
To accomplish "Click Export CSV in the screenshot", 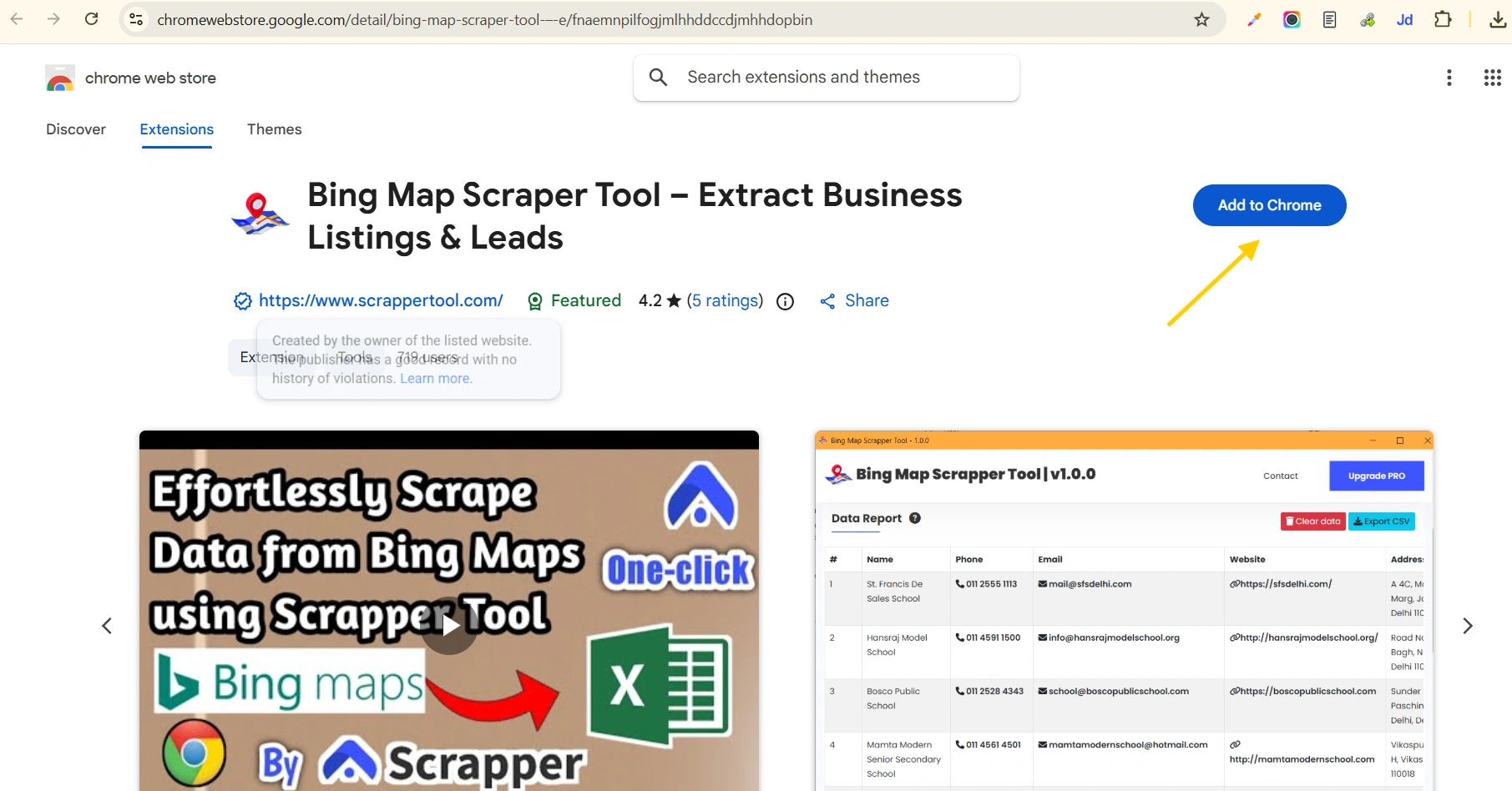I will tap(1382, 521).
